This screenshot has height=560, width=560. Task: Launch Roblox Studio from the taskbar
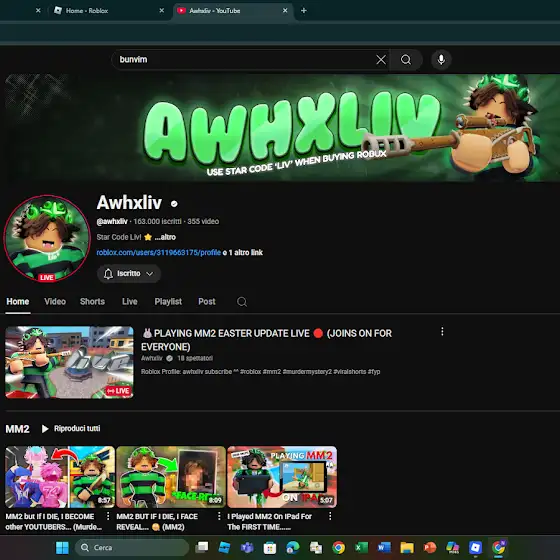(224, 548)
